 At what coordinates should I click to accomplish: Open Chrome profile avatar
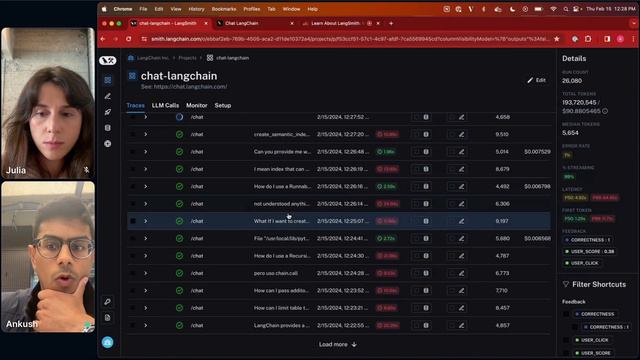click(620, 39)
